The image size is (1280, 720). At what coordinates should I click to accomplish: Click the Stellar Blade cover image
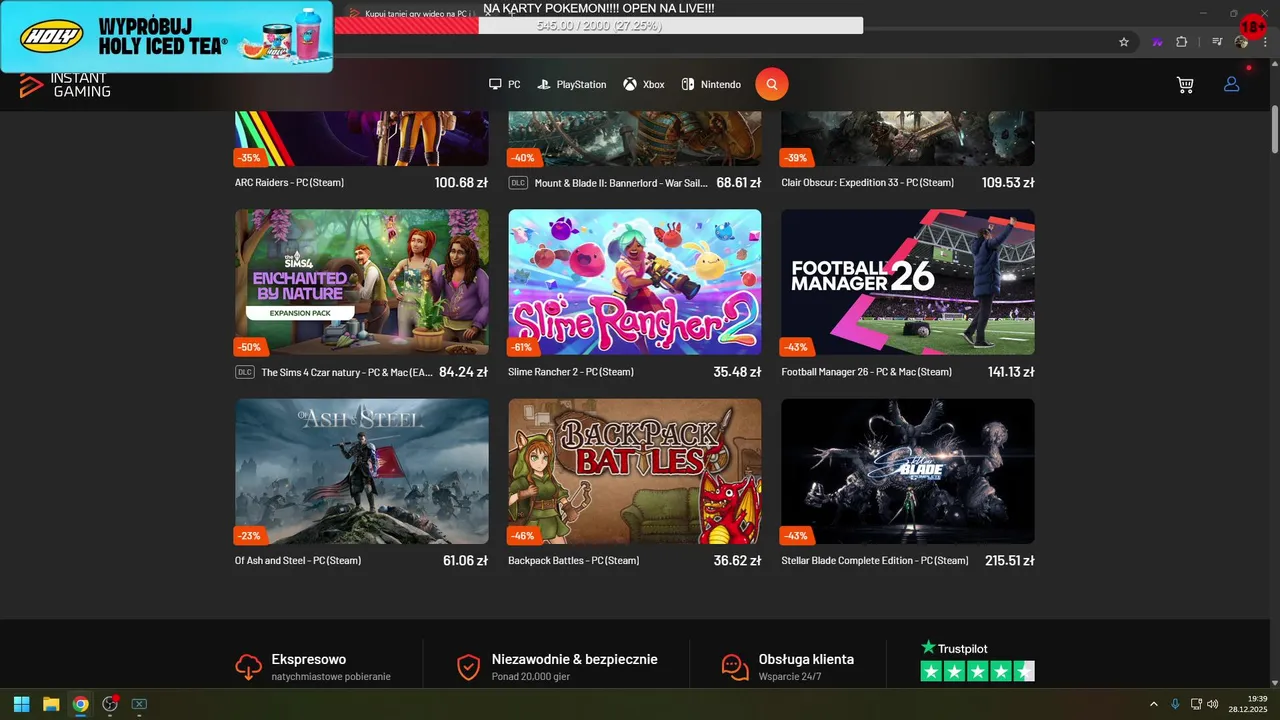(x=908, y=471)
